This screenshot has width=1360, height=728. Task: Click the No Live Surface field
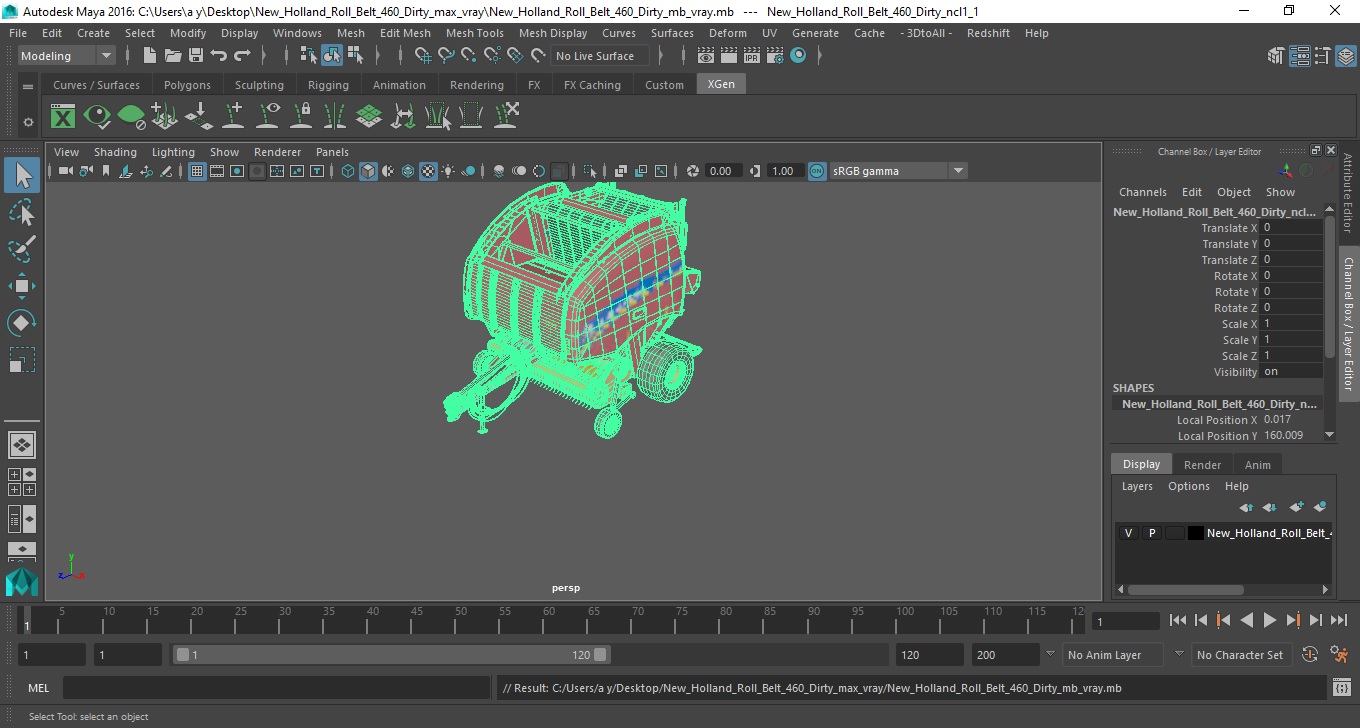(601, 56)
